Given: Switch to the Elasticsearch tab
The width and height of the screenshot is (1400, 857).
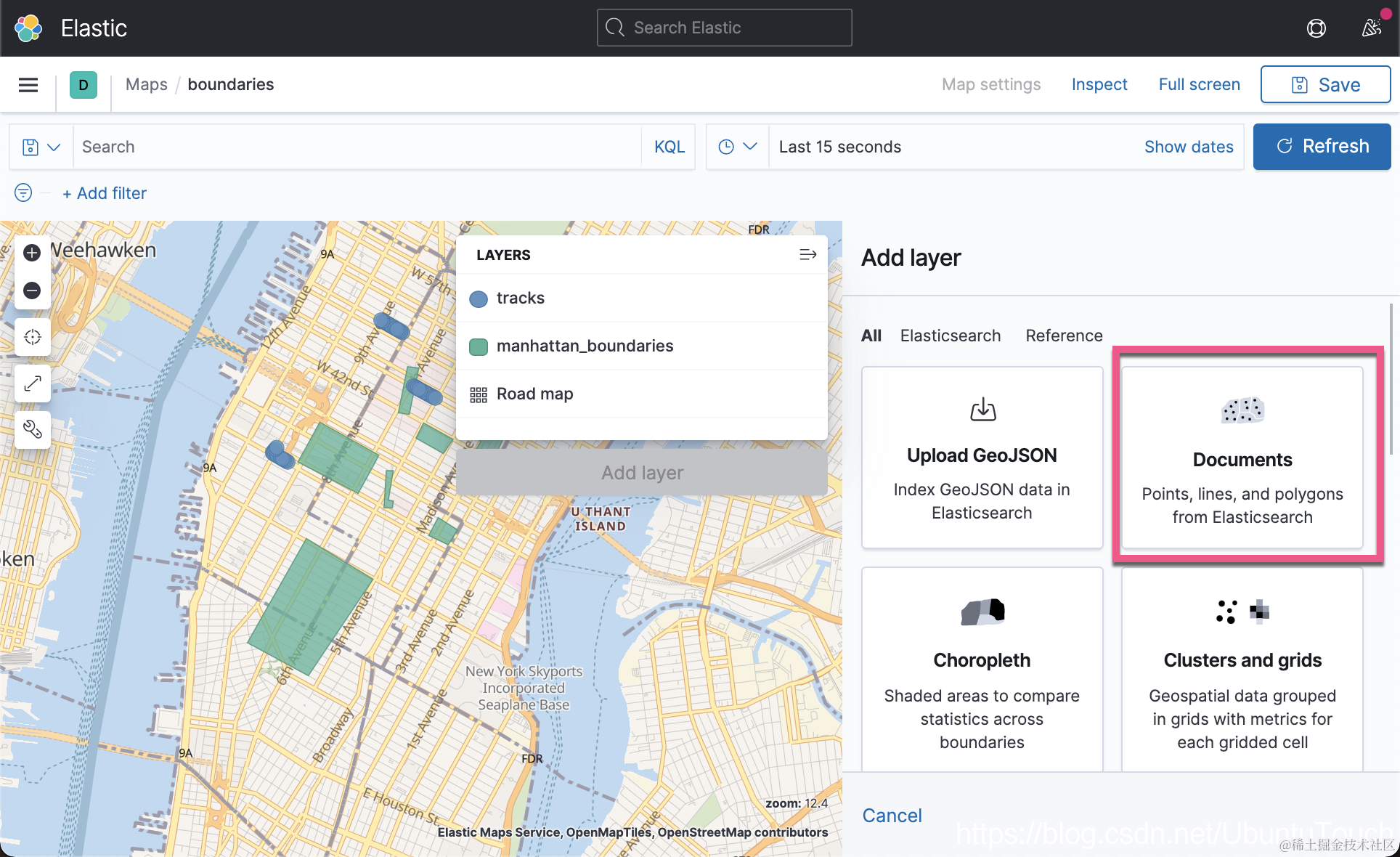Looking at the screenshot, I should click(950, 336).
